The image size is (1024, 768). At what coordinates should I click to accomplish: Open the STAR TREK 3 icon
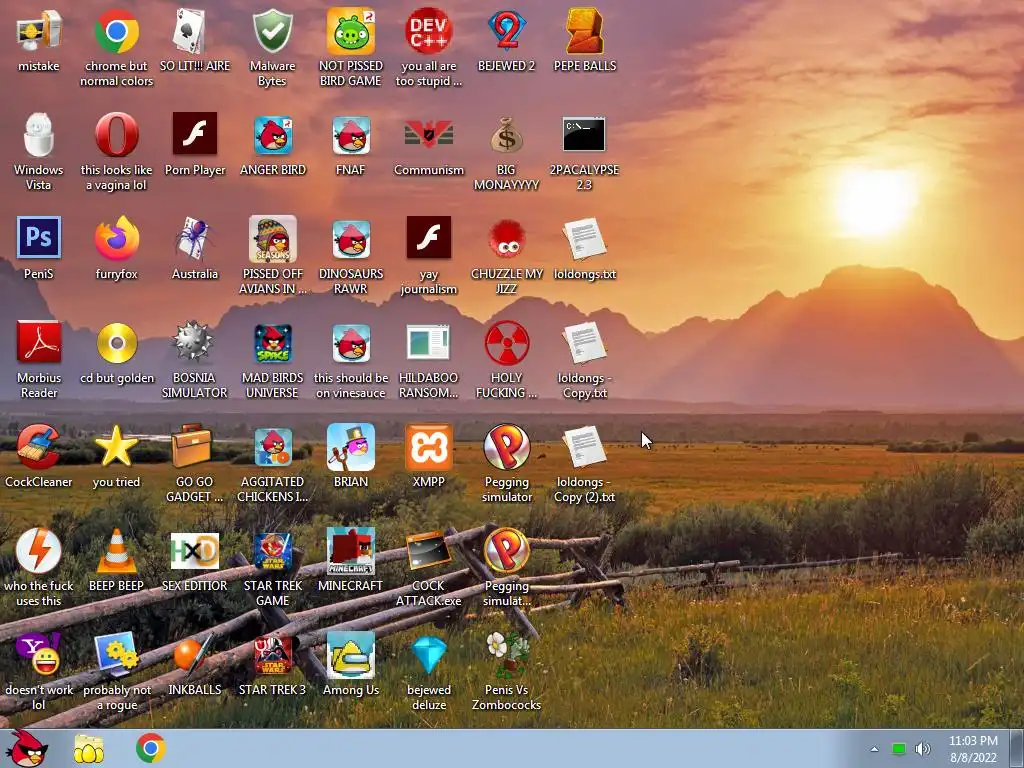click(272, 654)
